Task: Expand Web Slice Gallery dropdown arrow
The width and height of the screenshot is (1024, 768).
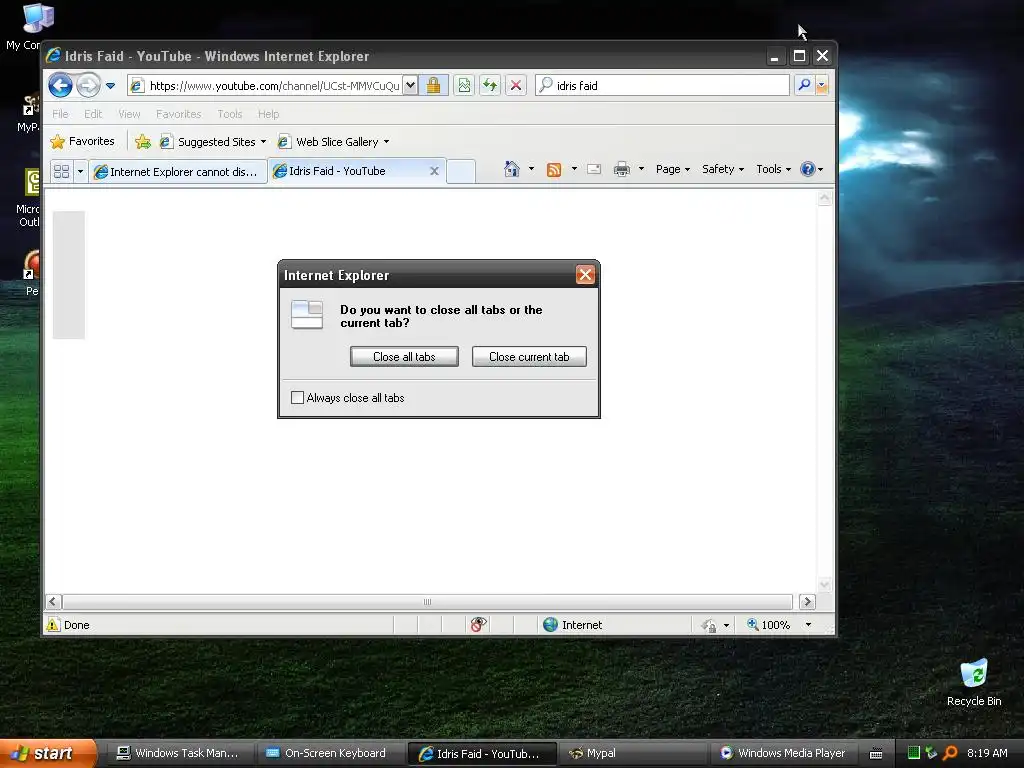Action: coord(387,142)
